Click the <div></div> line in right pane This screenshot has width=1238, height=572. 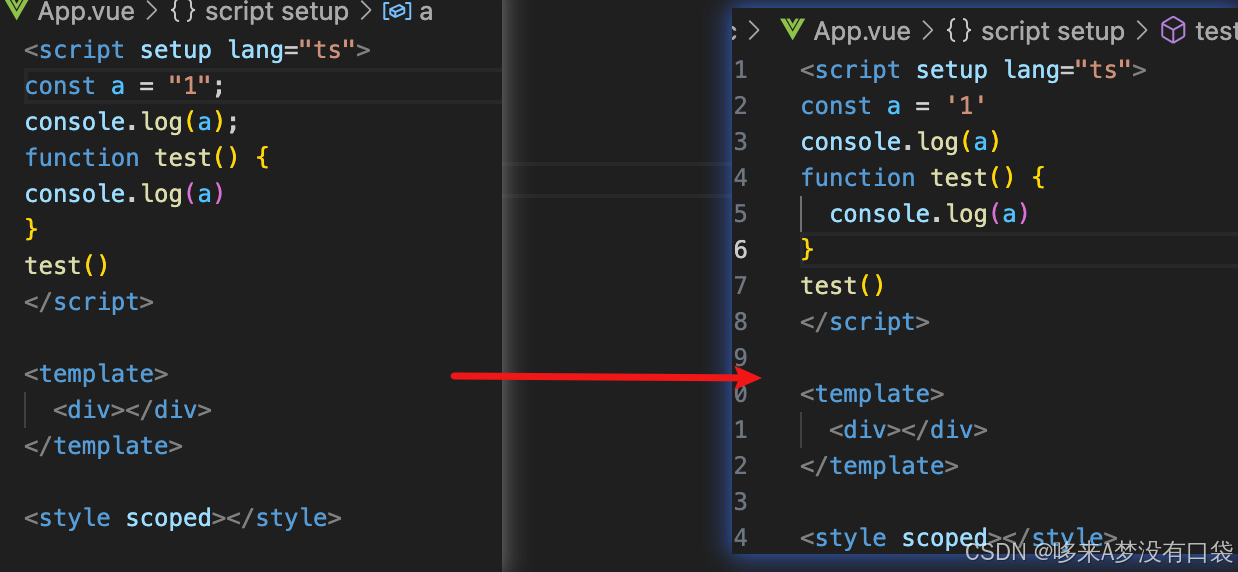(x=908, y=430)
